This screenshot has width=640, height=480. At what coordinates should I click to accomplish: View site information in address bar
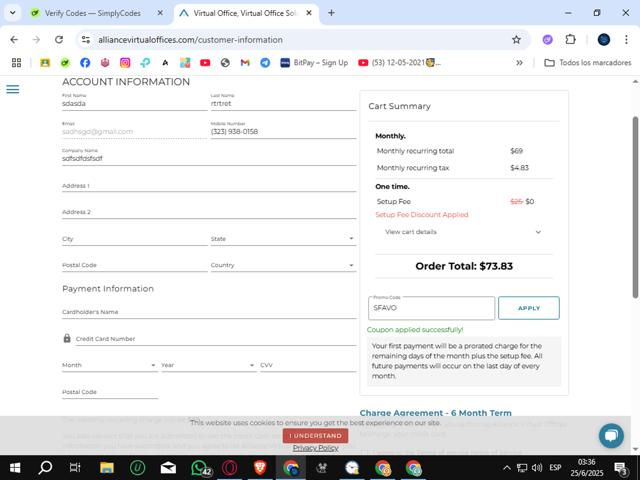pos(86,40)
